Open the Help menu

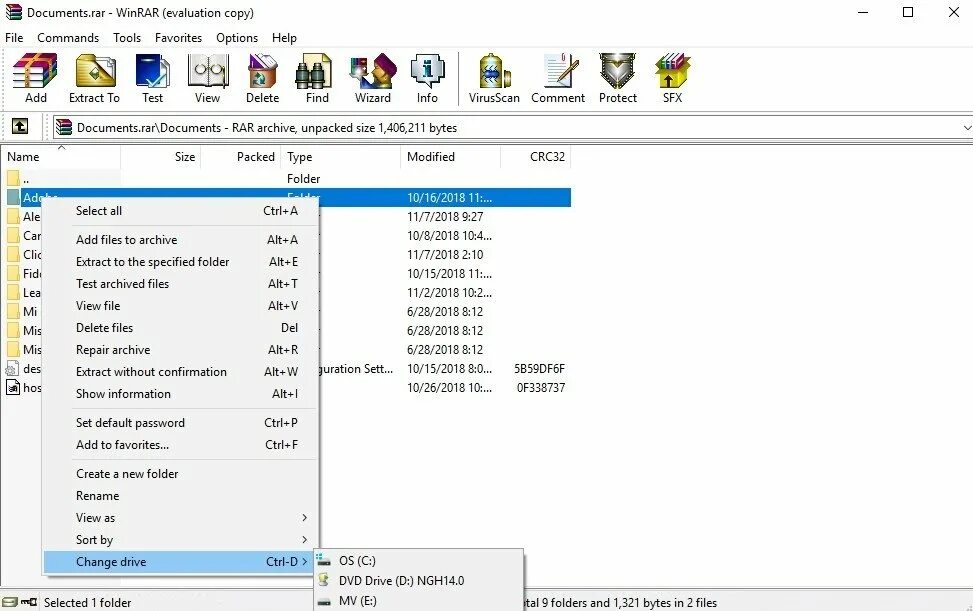(x=284, y=38)
